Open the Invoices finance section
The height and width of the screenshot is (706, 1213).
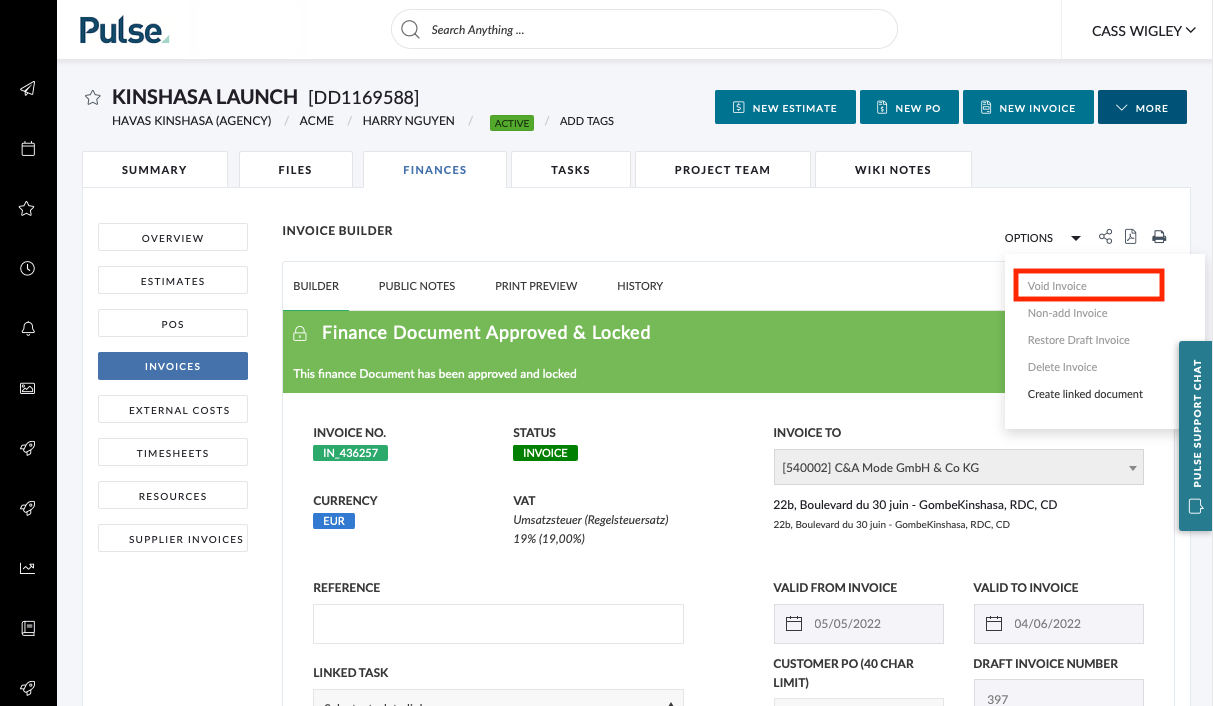(173, 366)
